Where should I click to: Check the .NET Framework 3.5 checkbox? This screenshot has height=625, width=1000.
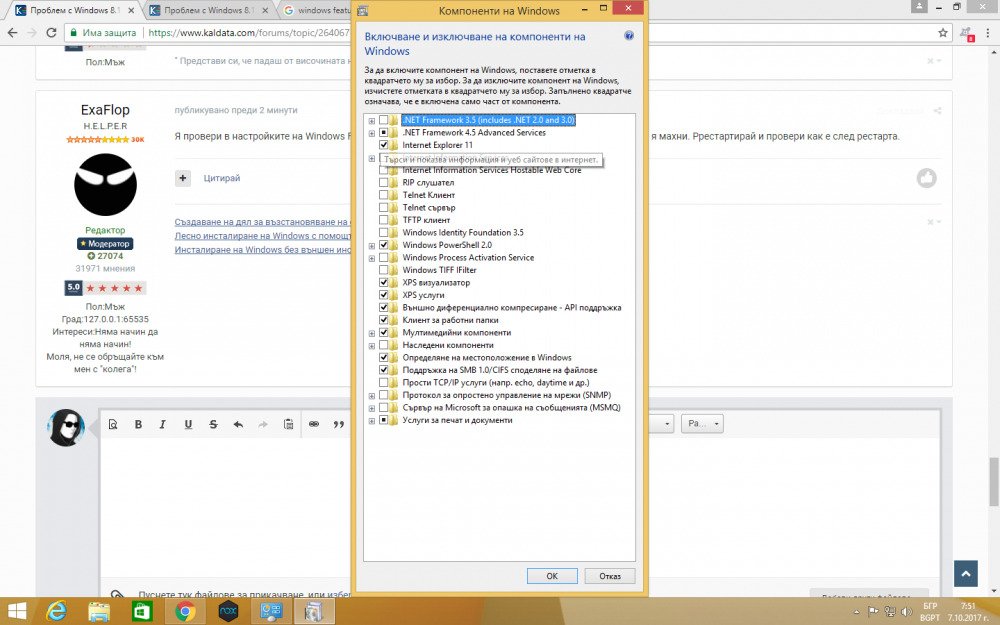(383, 120)
